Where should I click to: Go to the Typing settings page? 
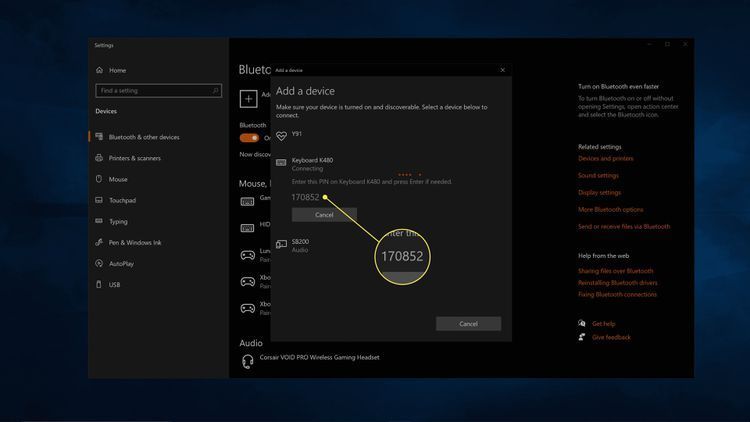pos(118,221)
